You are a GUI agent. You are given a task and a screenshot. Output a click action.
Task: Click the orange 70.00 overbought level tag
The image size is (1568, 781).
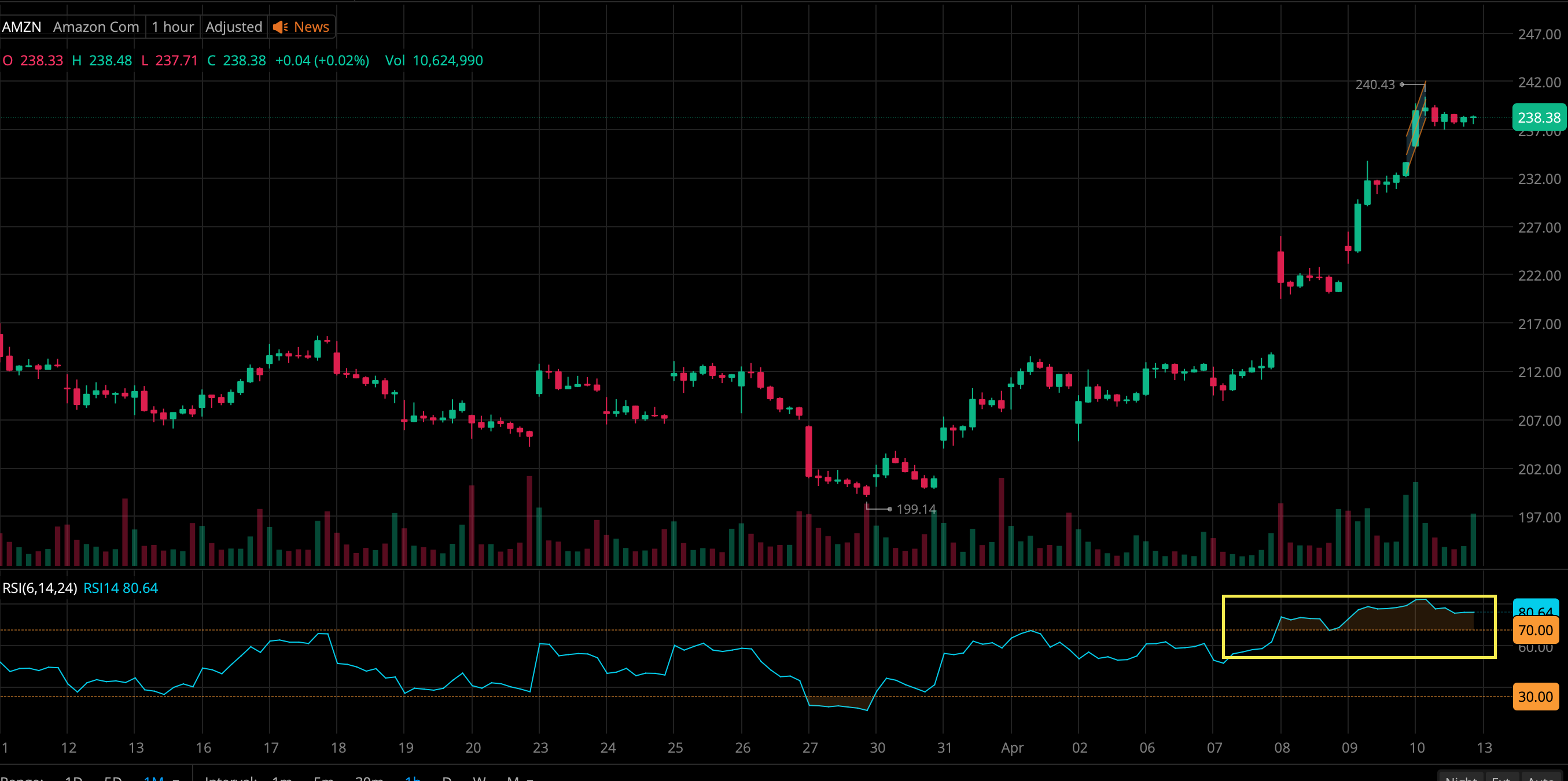(1535, 630)
